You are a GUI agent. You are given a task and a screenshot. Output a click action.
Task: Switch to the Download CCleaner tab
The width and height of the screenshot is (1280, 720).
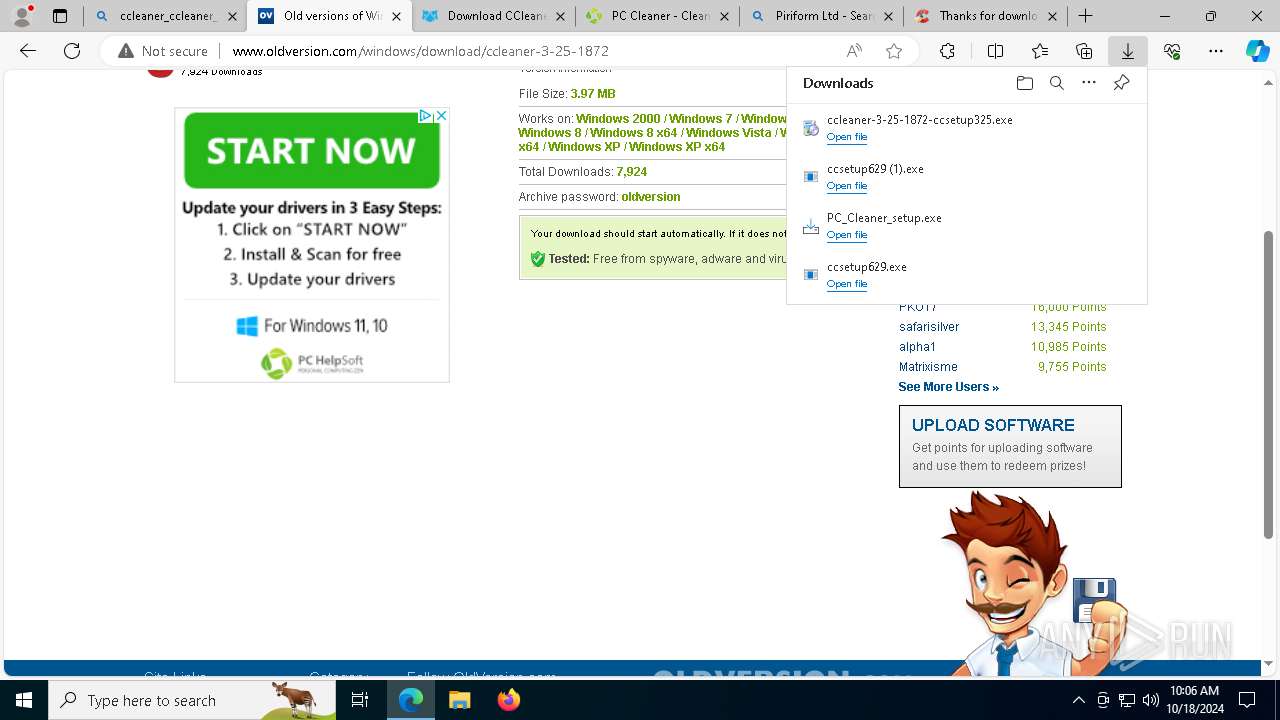click(x=494, y=16)
